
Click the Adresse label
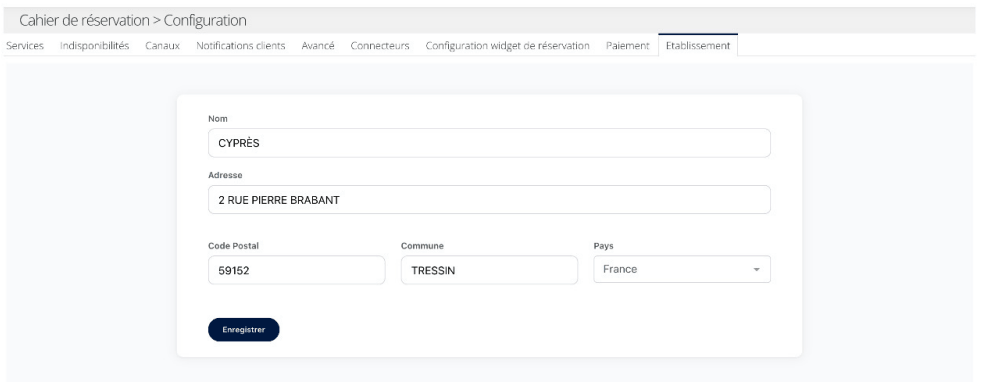point(225,175)
